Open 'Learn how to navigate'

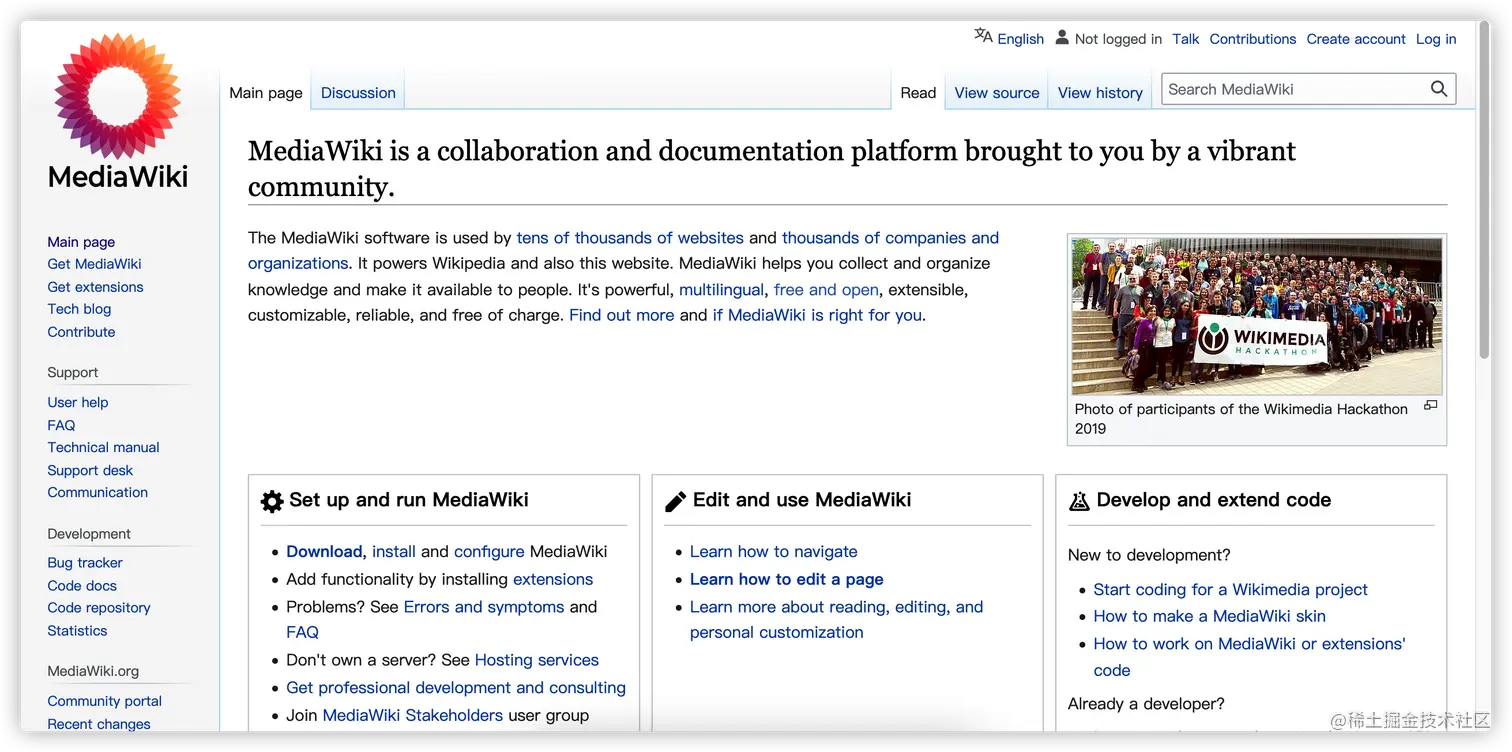click(x=774, y=552)
